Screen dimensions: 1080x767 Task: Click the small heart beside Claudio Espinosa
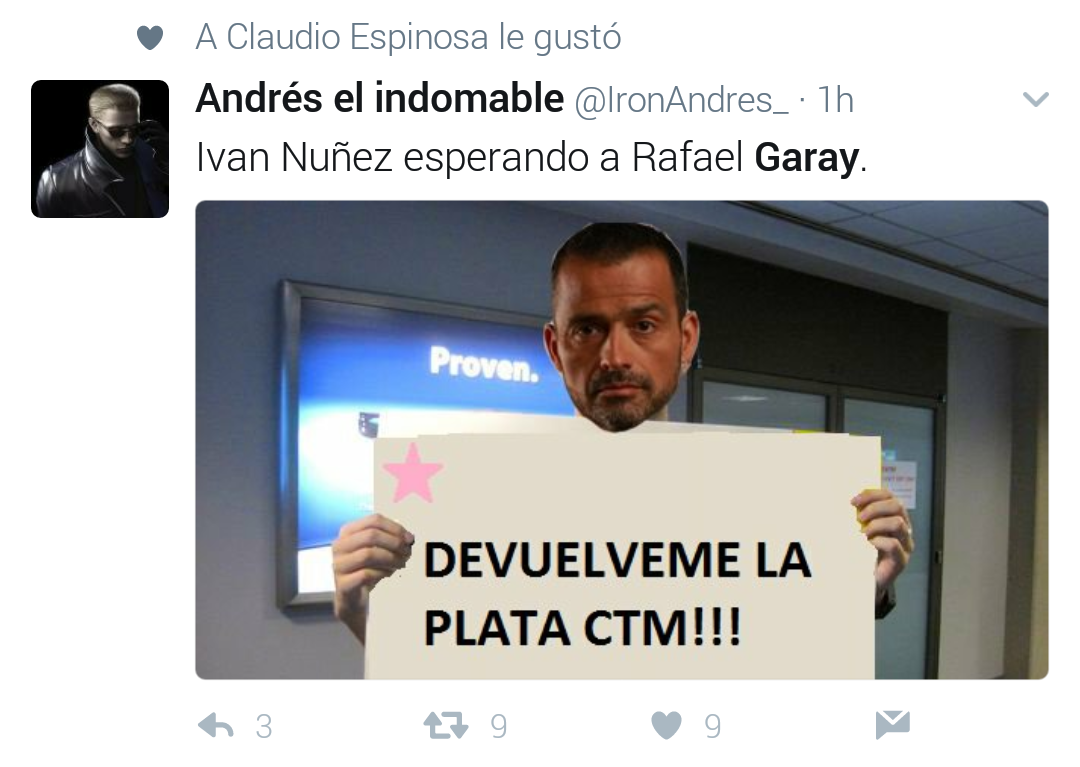149,37
